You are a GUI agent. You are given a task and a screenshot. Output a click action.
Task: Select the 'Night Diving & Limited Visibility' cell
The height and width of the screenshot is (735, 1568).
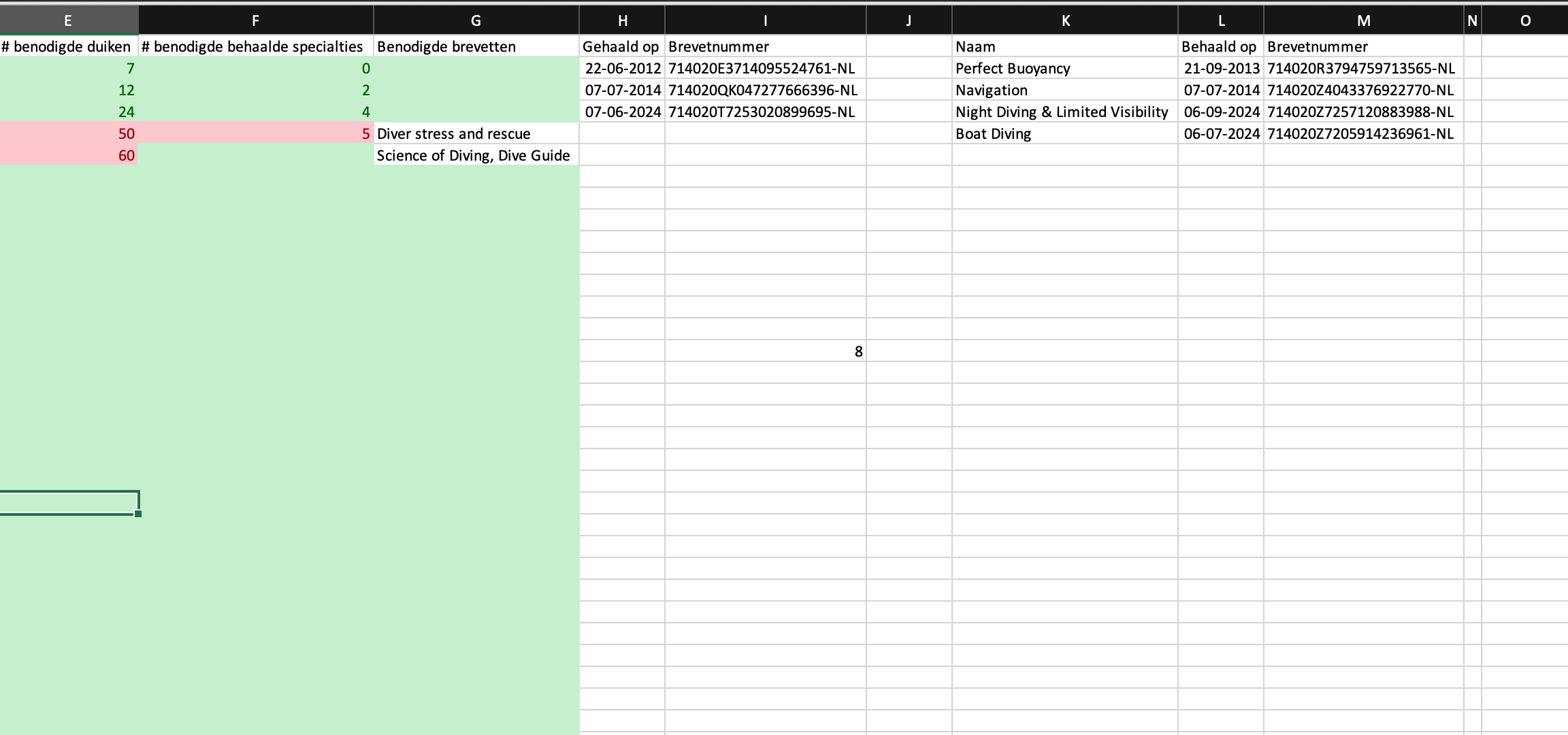(1065, 112)
